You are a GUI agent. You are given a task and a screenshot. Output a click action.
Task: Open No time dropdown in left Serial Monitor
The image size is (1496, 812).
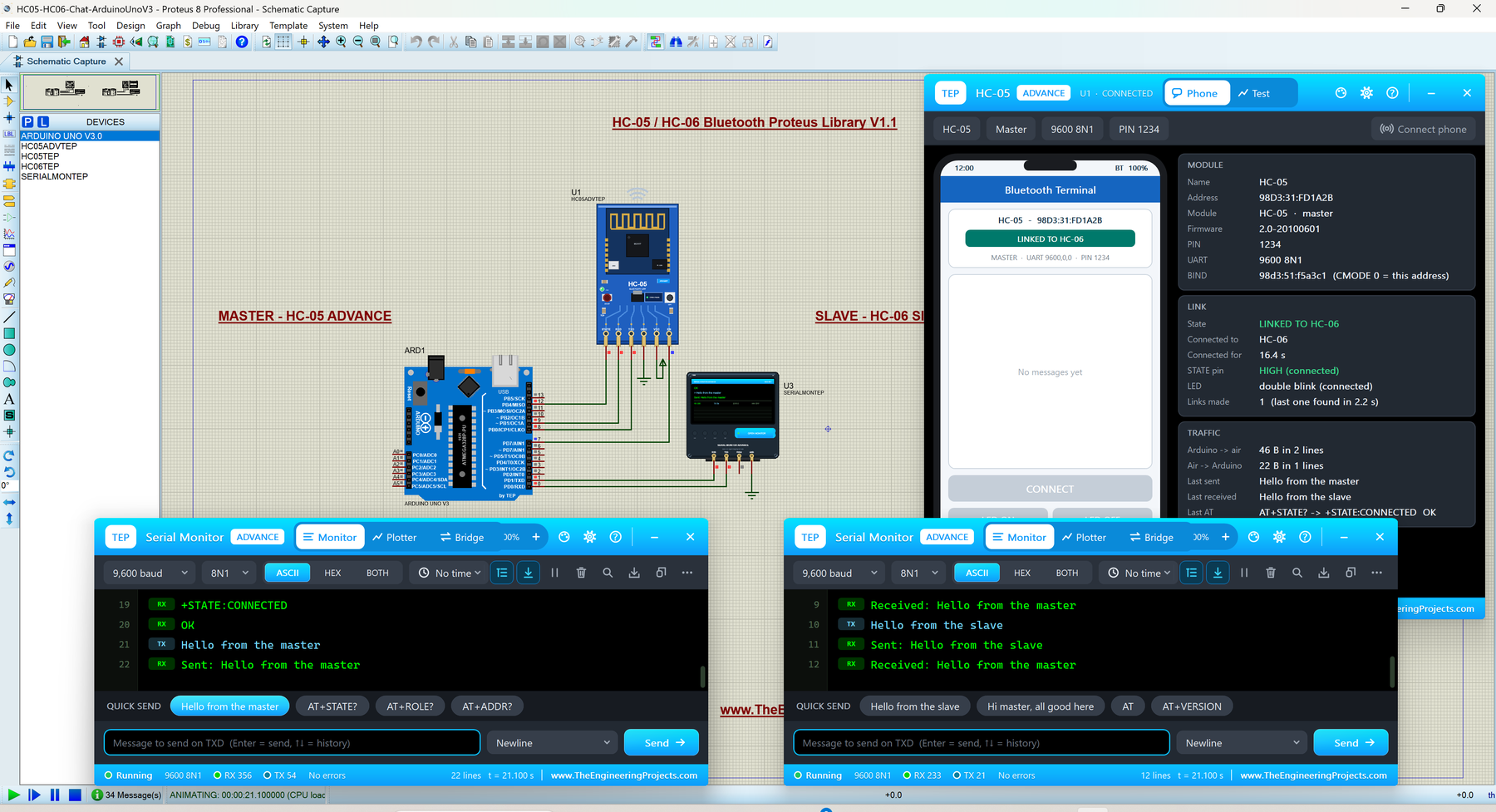coord(449,573)
